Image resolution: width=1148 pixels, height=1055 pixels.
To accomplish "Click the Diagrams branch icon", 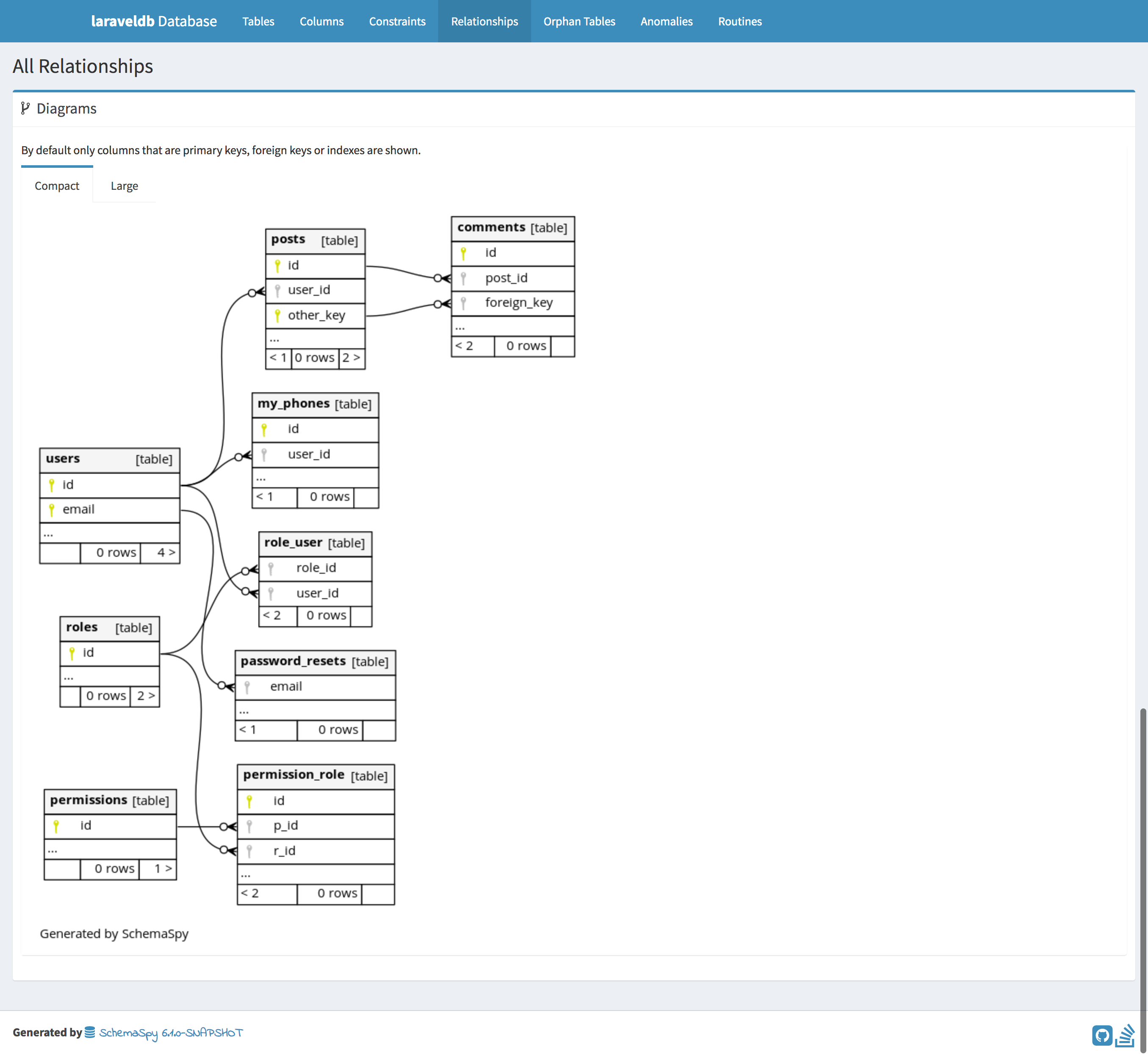I will pos(25,108).
